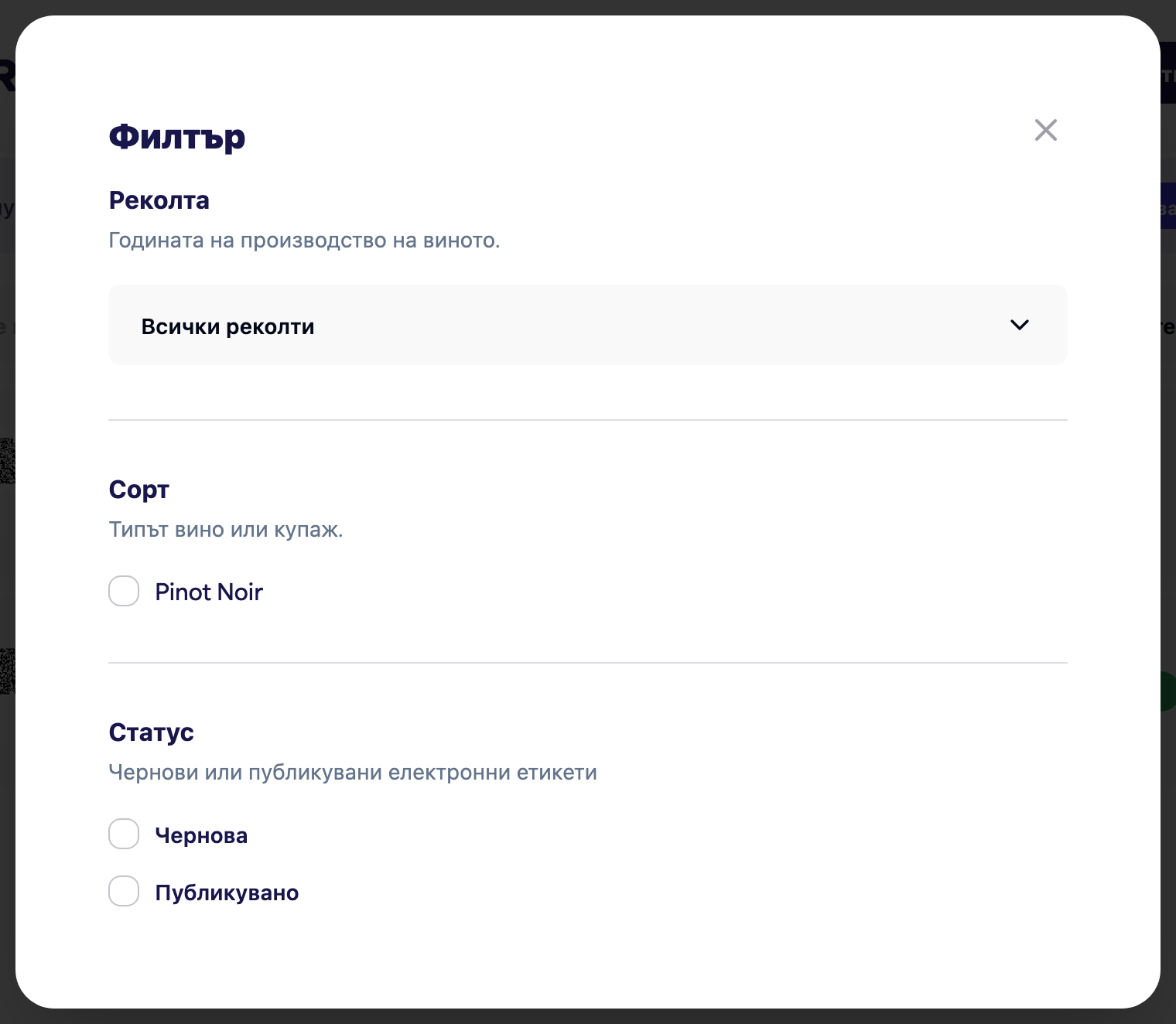Click the green circle icon behind the dialog
The height and width of the screenshot is (1024, 1176).
[x=1167, y=691]
